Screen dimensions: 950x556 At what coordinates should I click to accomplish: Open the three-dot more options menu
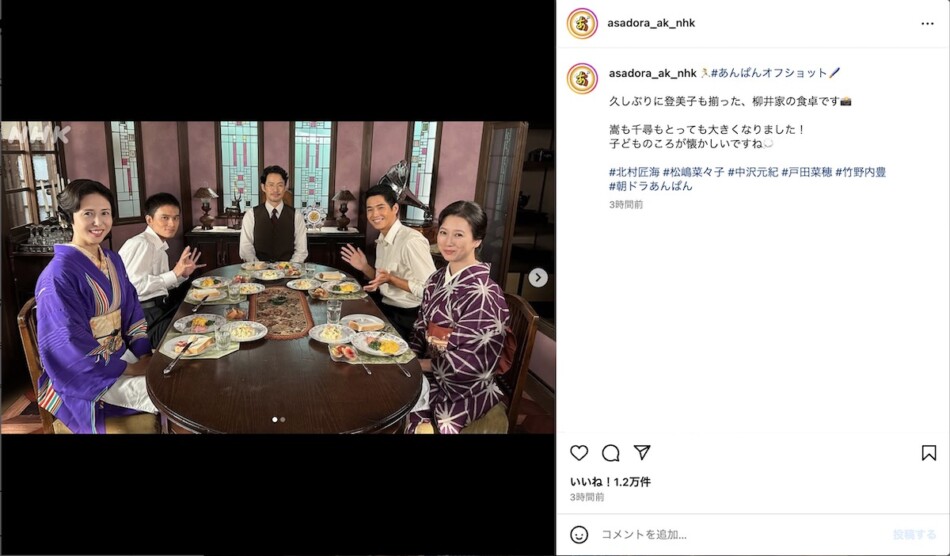tap(928, 24)
